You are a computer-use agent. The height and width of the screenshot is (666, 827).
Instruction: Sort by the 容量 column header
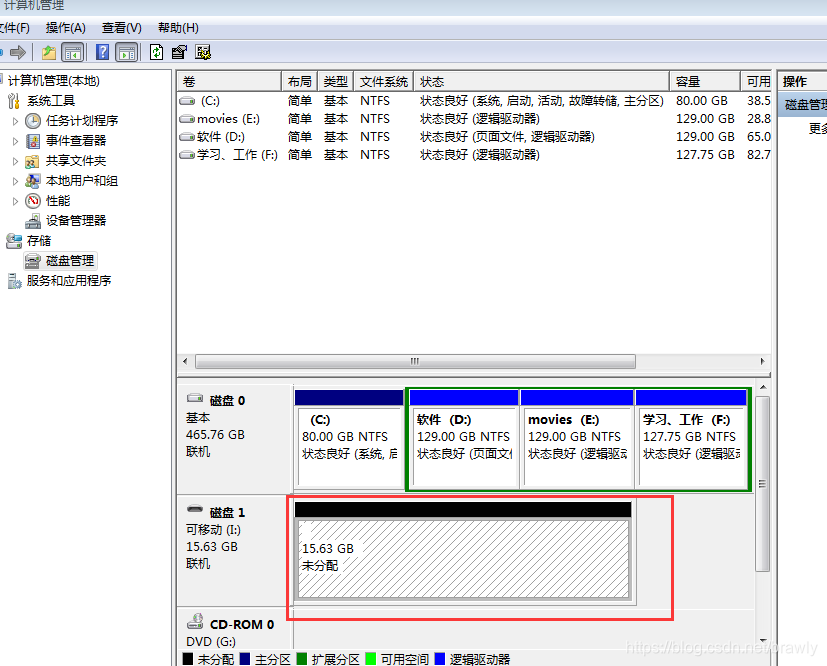point(705,82)
